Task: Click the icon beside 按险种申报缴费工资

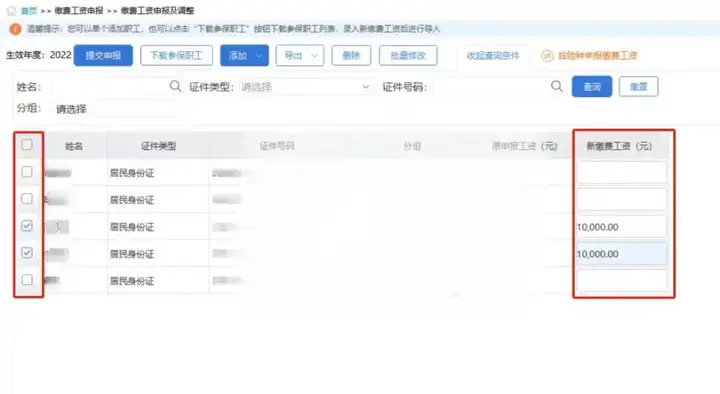Action: (x=547, y=56)
